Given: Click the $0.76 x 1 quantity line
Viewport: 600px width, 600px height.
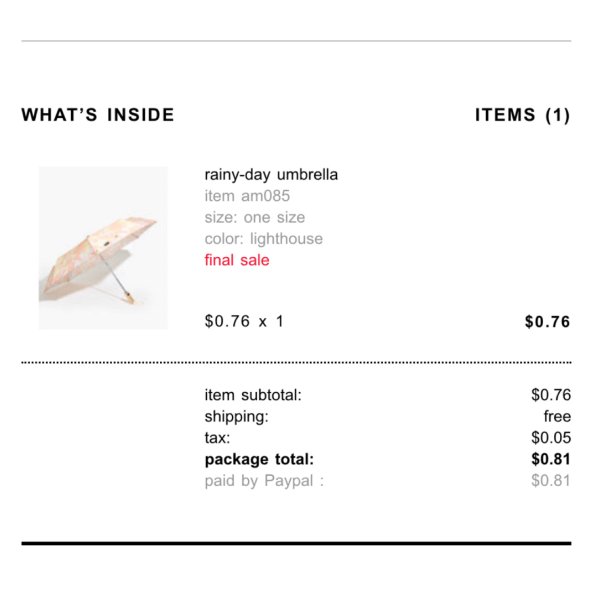Looking at the screenshot, I should pyautogui.click(x=244, y=321).
